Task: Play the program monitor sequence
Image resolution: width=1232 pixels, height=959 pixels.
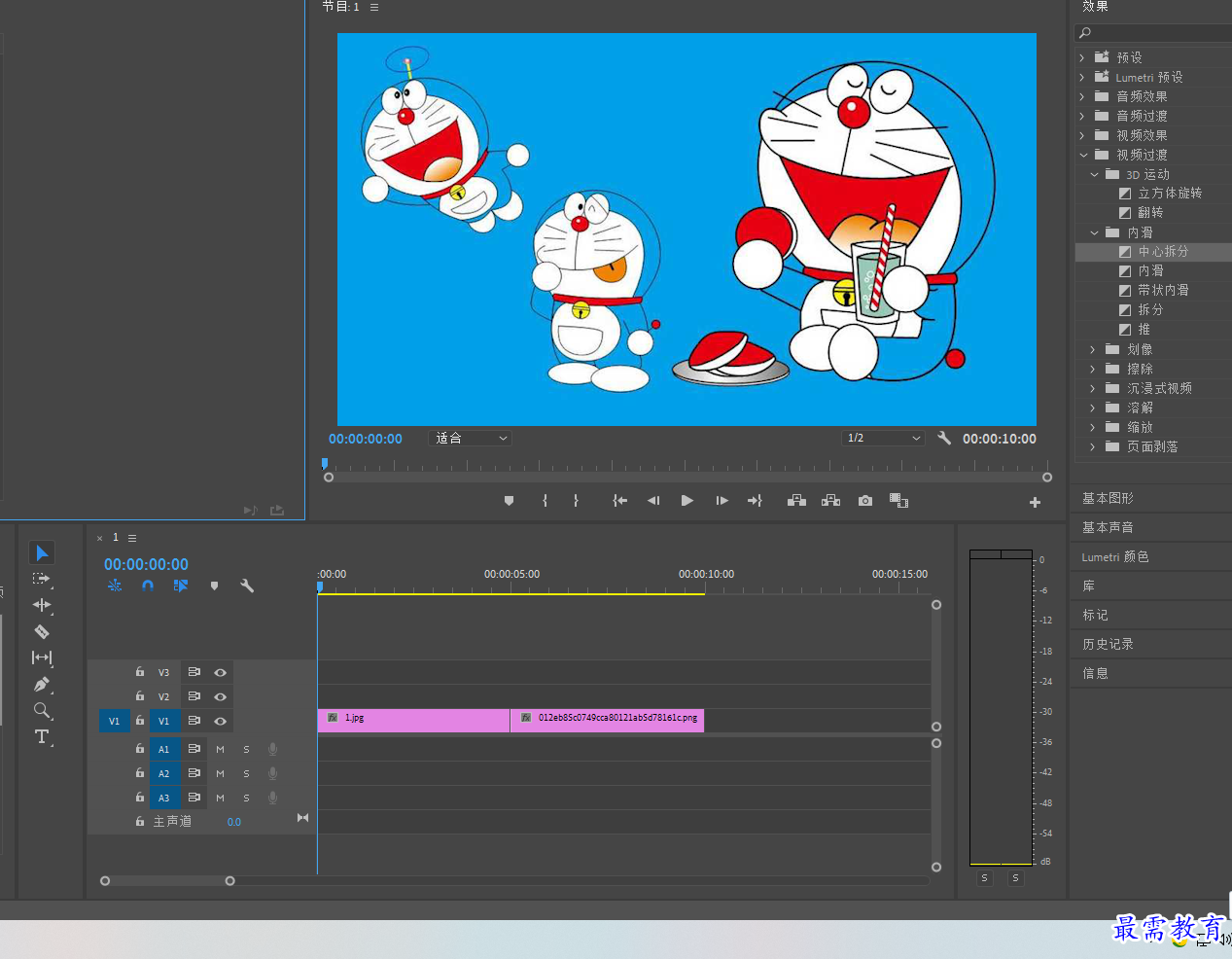Action: point(687,501)
